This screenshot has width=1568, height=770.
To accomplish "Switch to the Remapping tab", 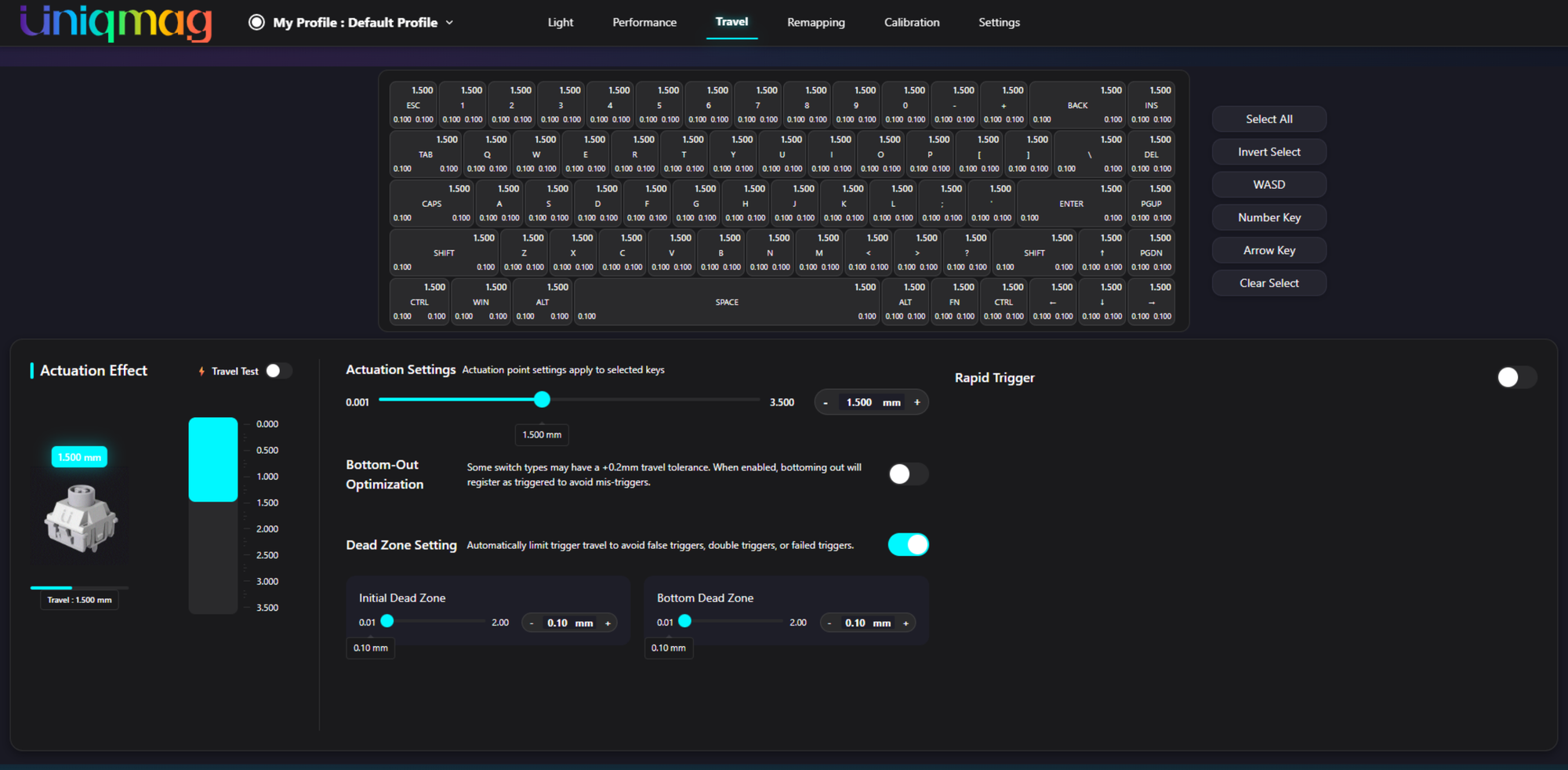I will pos(816,22).
